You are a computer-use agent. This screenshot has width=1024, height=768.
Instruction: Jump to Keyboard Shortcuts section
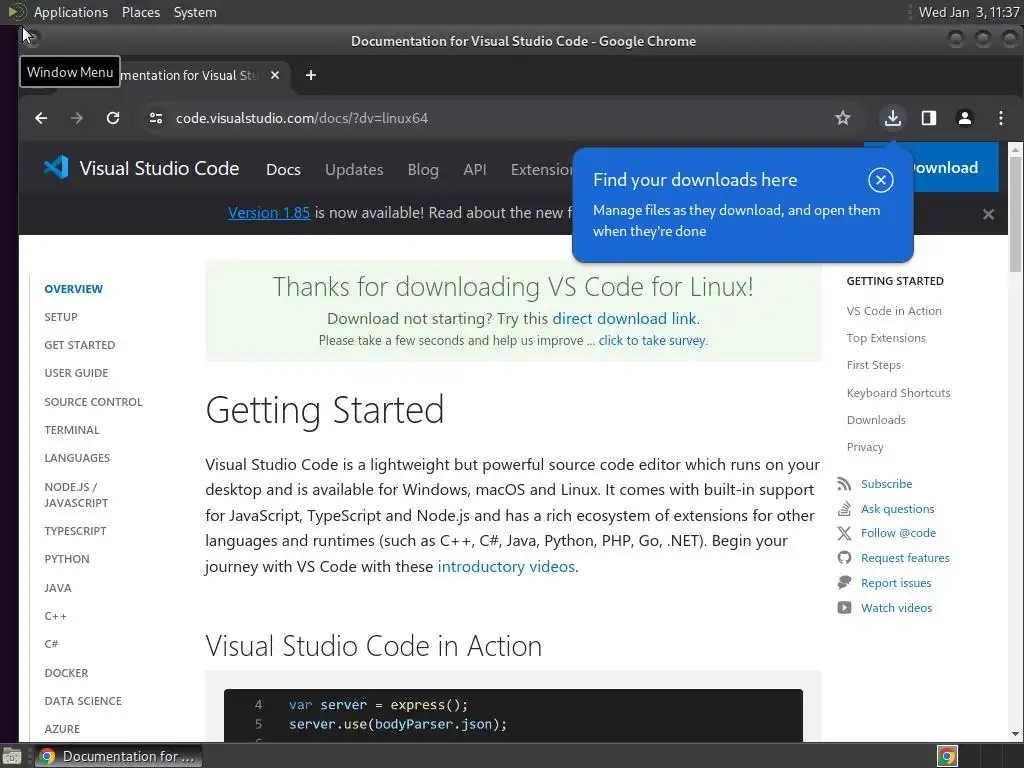pos(899,392)
